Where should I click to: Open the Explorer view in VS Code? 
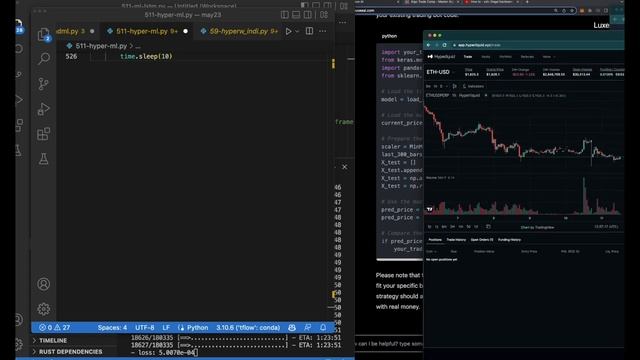tap(43, 34)
